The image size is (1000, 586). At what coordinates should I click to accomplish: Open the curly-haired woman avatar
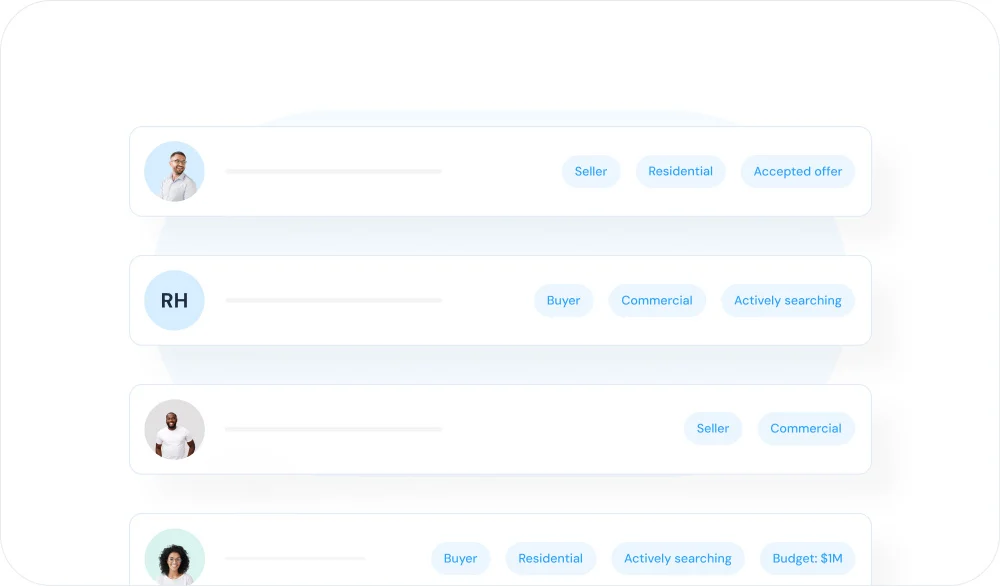tap(174, 557)
